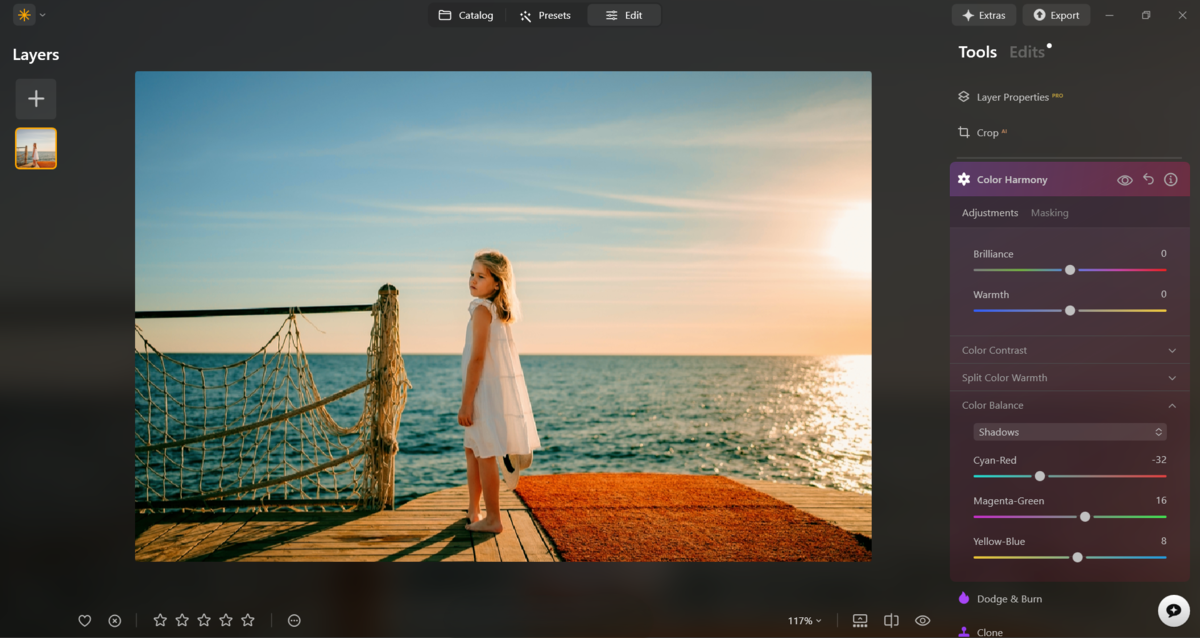Click the Export button

1056,15
